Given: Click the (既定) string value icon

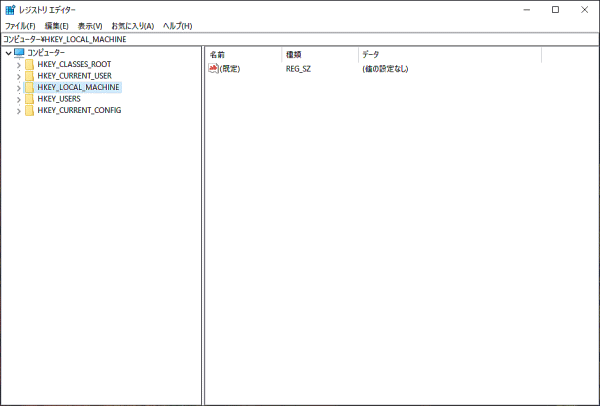Looking at the screenshot, I should pyautogui.click(x=213, y=68).
